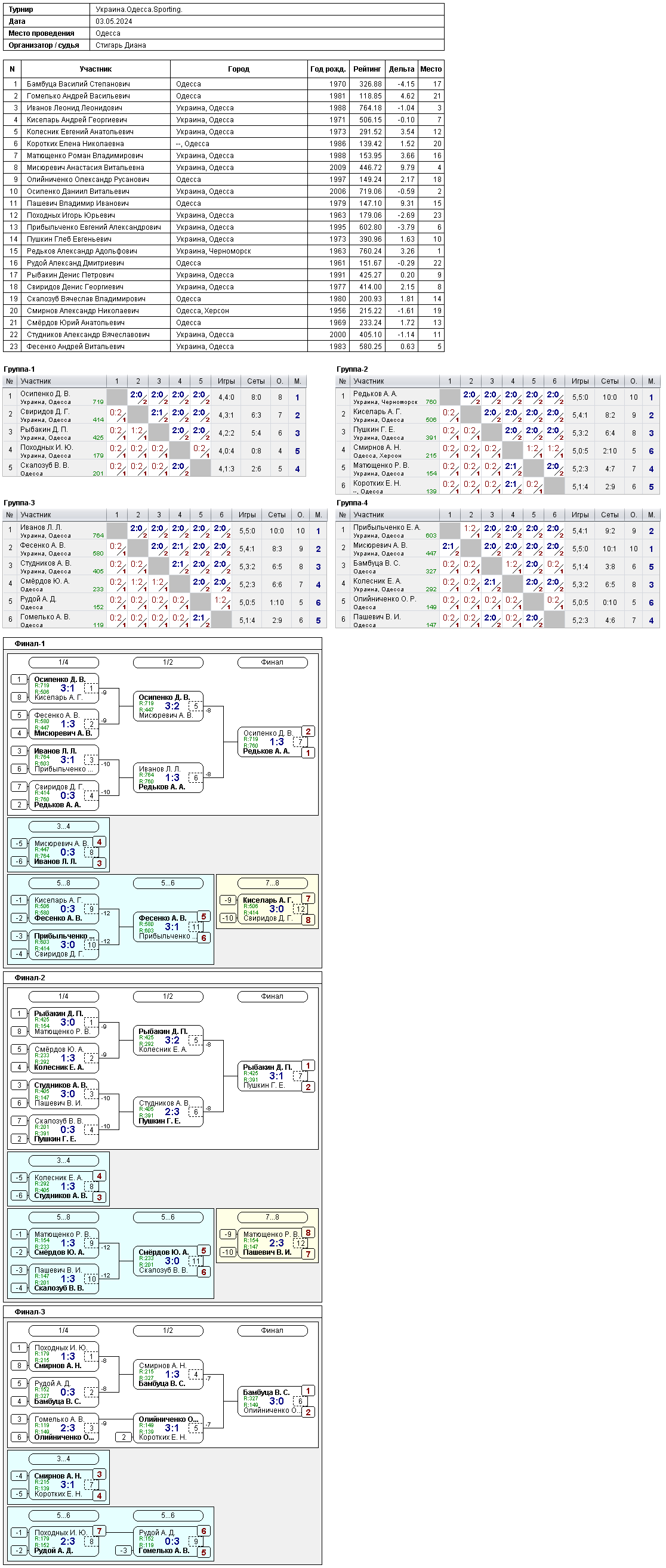Click tournament name 'Украина.Одесса.Sporting.'
This screenshot has height=1568, width=666.
click(139, 10)
